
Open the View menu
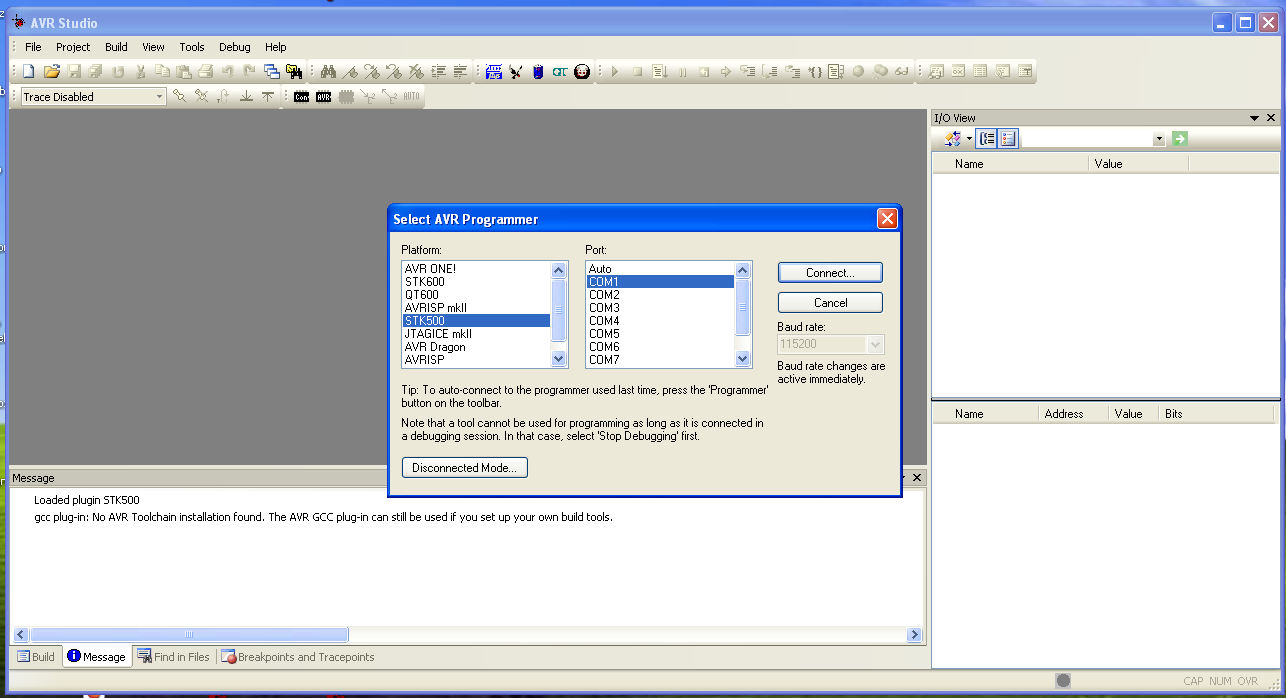click(153, 47)
